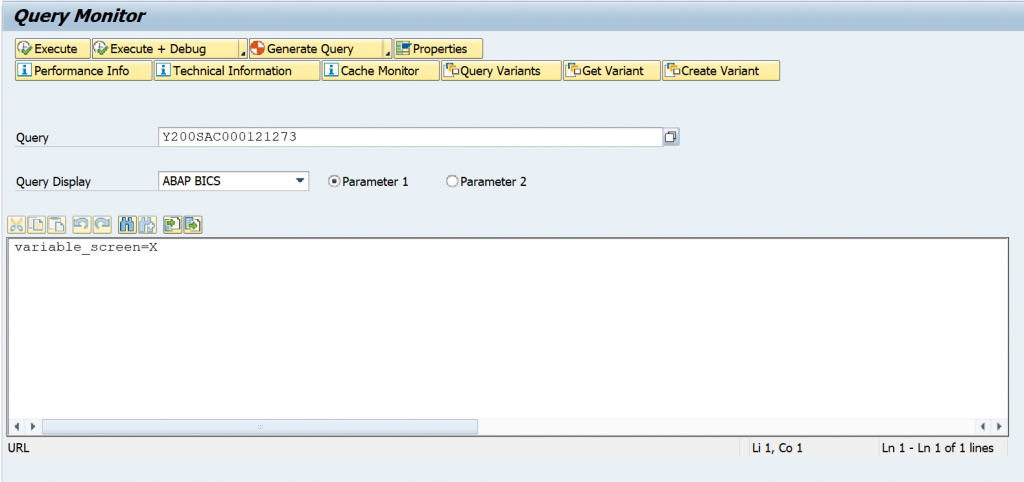Open Technical Information
Viewport: 1024px width, 482px height.
click(237, 71)
